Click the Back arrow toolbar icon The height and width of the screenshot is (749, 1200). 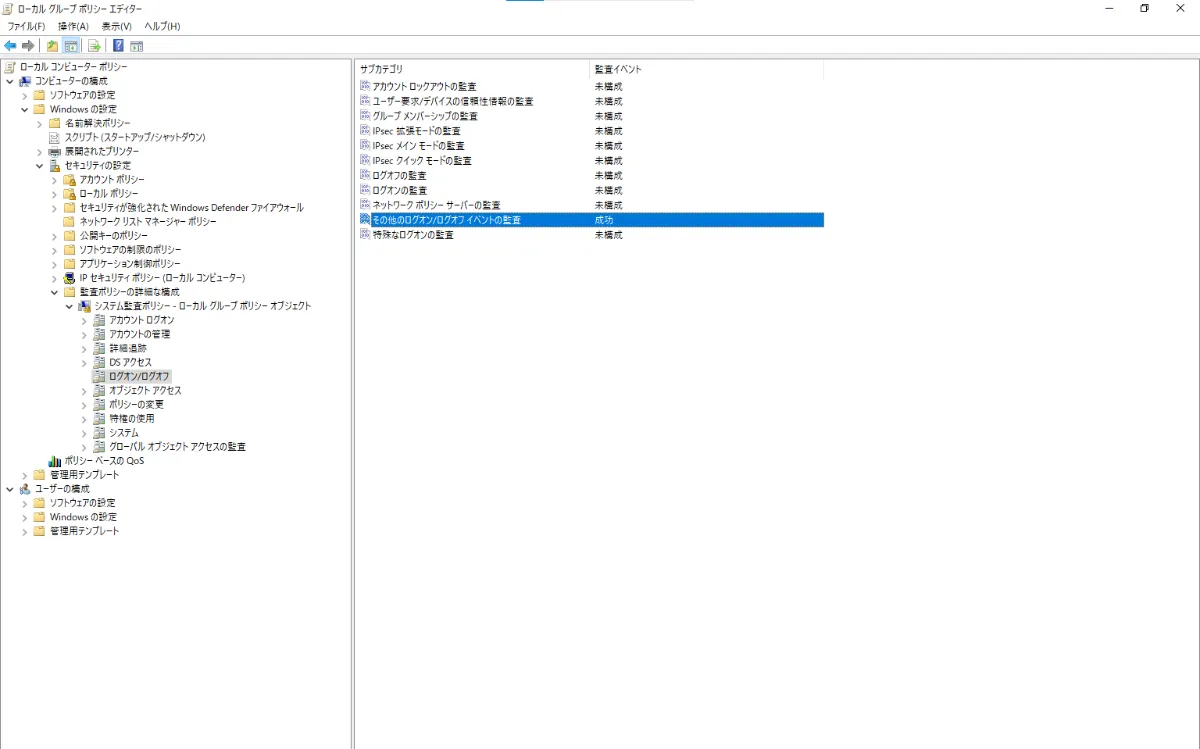point(10,45)
